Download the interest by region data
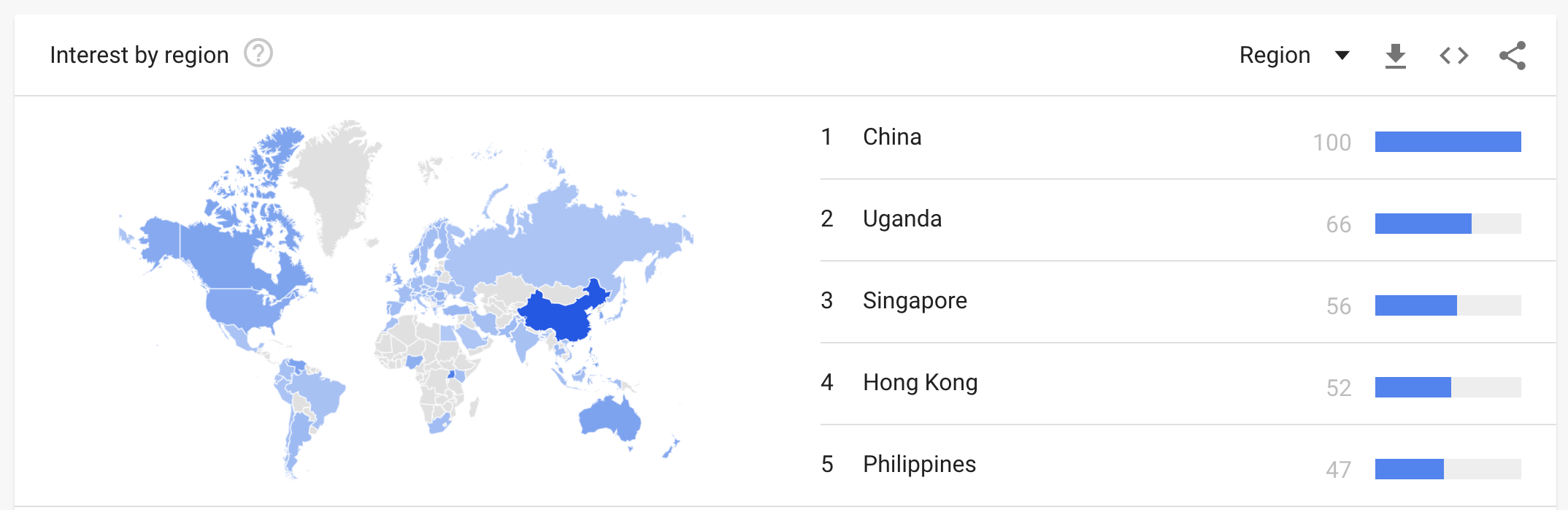This screenshot has width=1568, height=510. [x=1395, y=56]
